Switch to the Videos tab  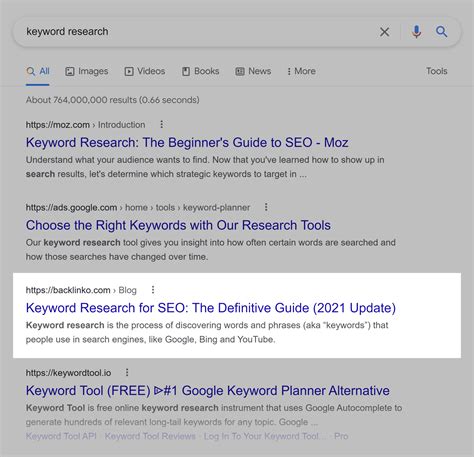click(145, 71)
